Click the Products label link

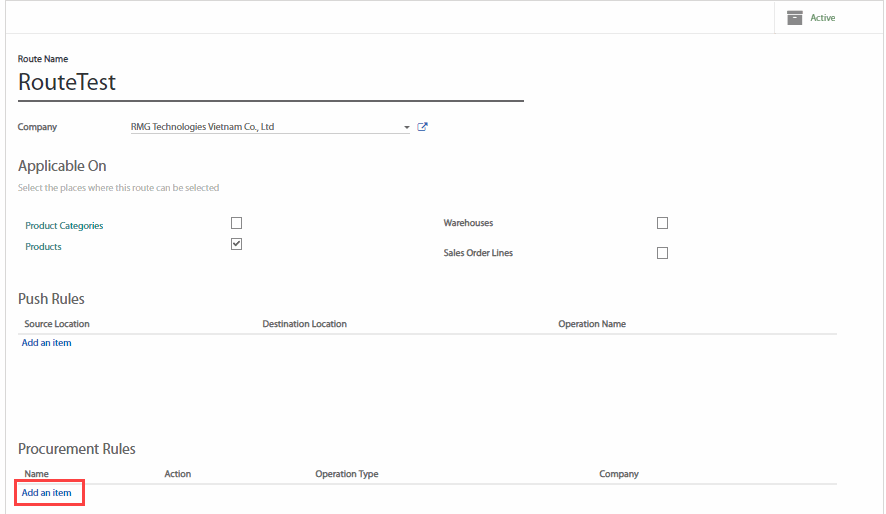(43, 247)
